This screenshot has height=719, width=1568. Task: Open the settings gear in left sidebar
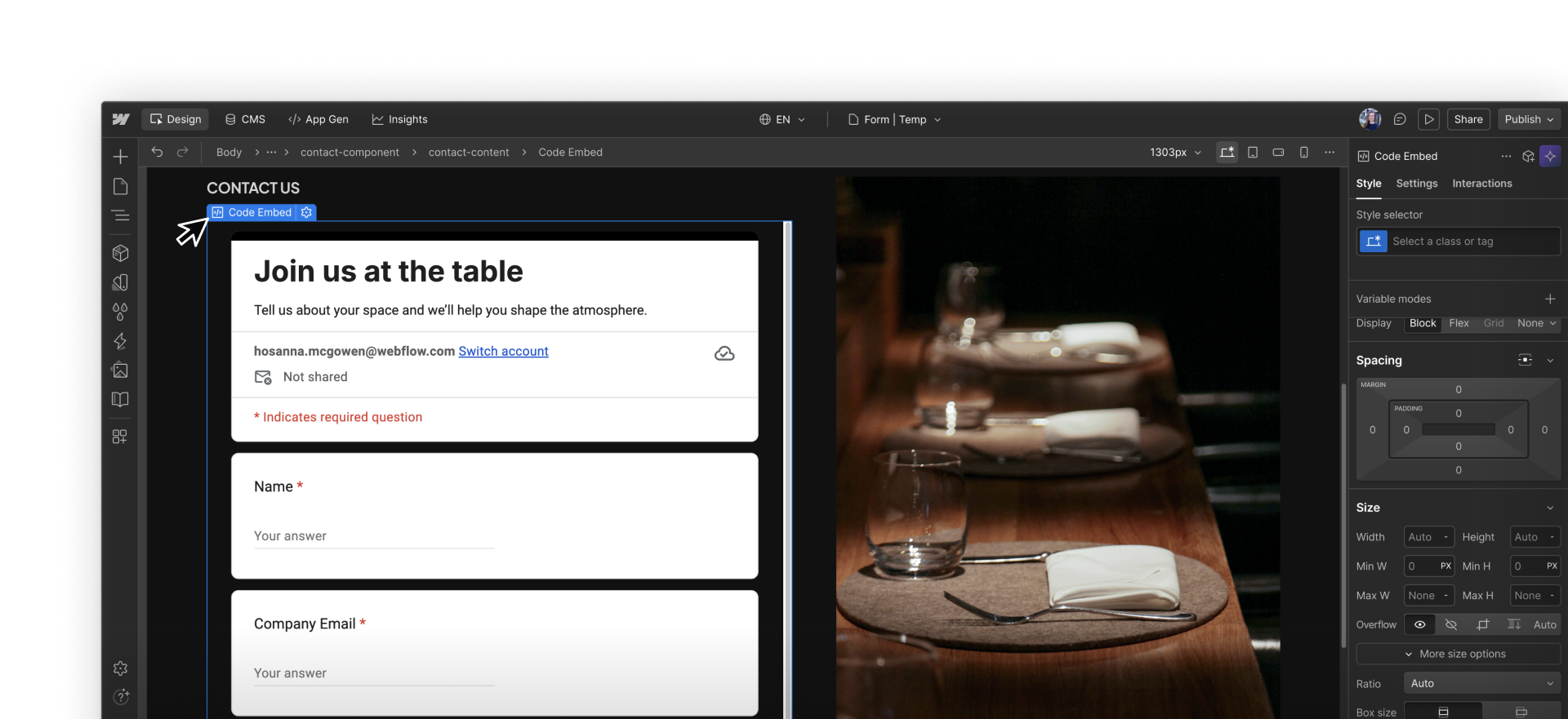121,668
